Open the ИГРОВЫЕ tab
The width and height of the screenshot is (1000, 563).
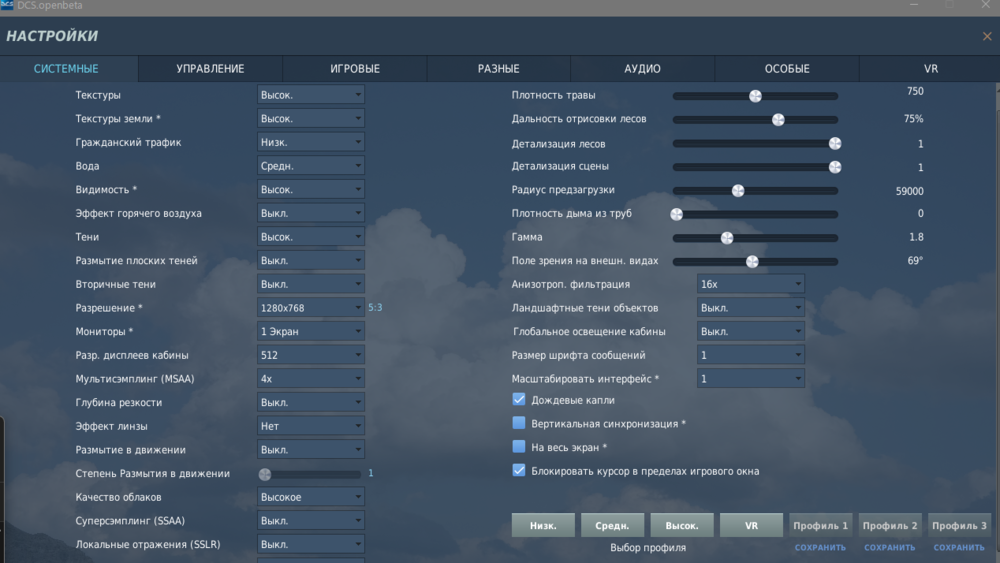pos(355,69)
